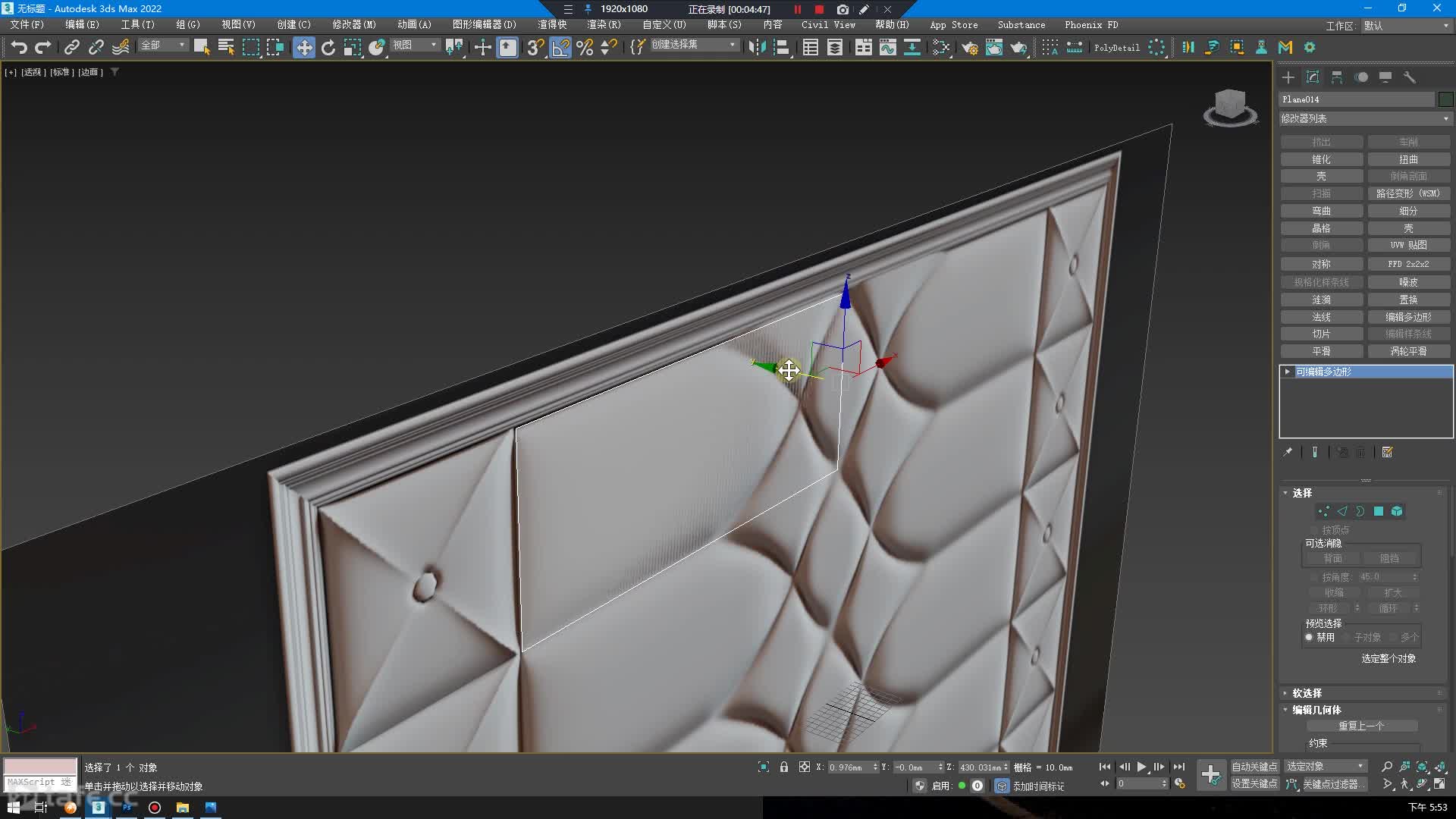
Task: Switch to the Utilities wrench tab
Action: point(1410,77)
